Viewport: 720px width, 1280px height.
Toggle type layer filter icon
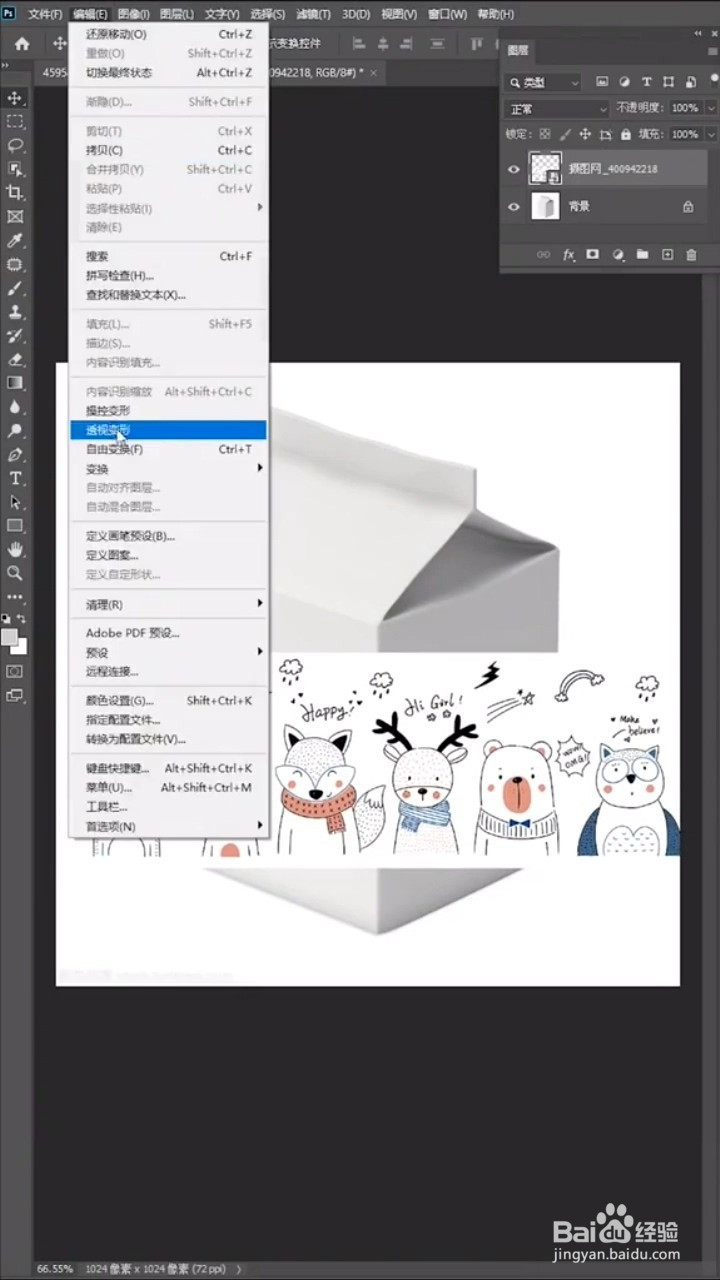point(647,82)
